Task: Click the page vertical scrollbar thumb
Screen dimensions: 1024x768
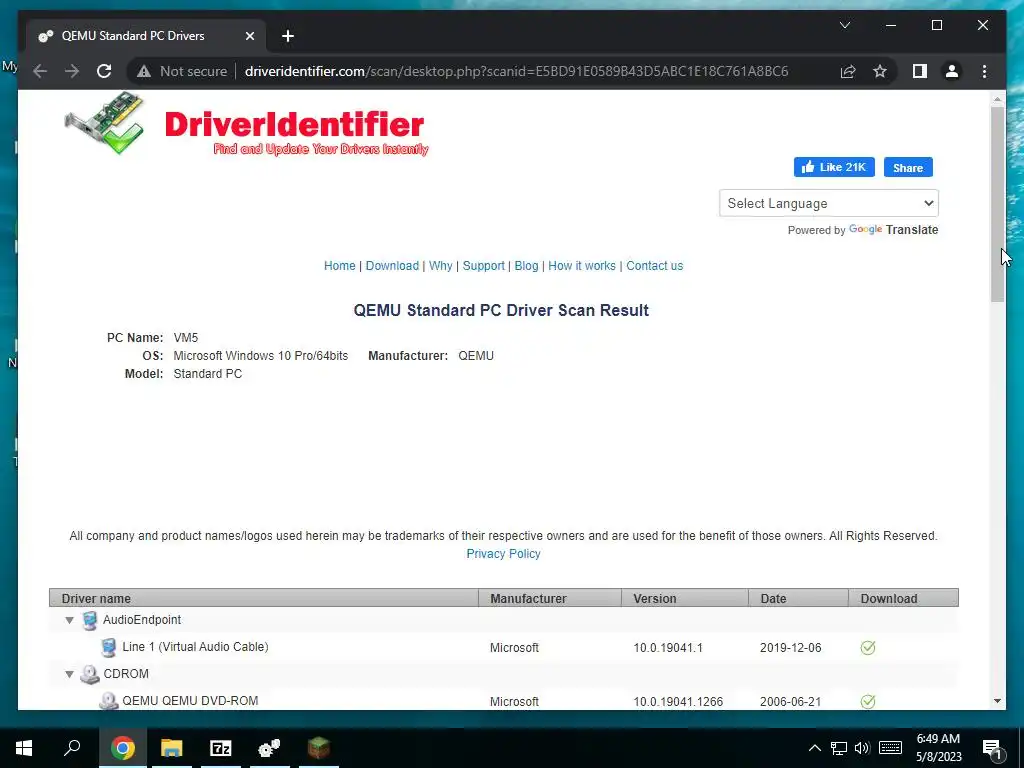Action: coord(997,204)
